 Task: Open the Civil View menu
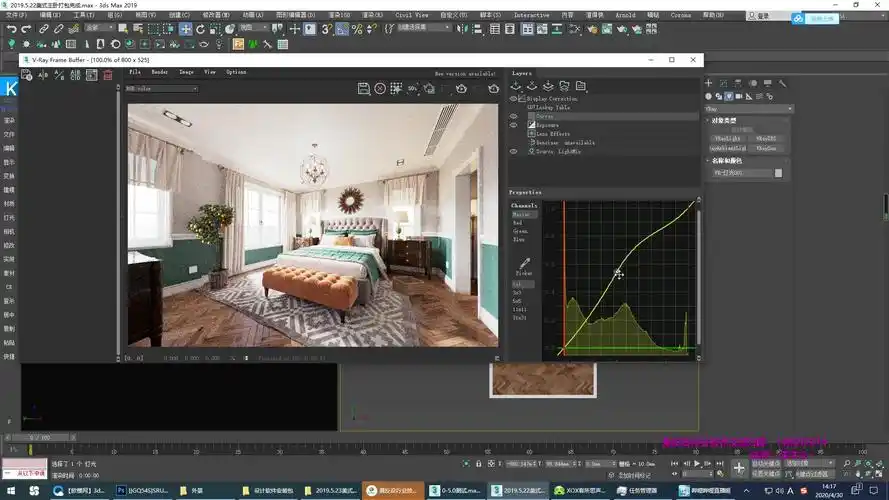(x=412, y=15)
